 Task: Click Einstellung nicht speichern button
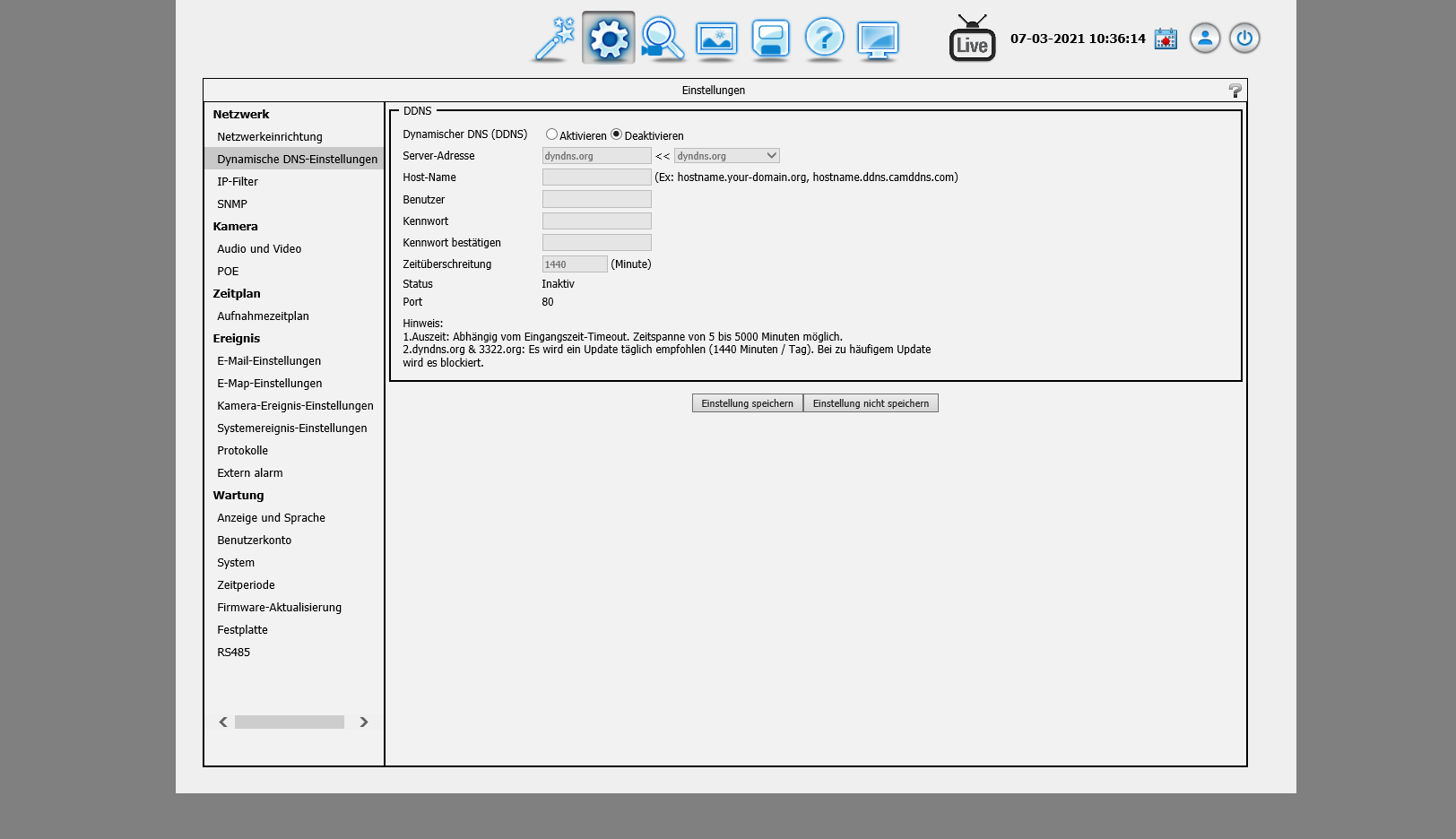(x=871, y=403)
